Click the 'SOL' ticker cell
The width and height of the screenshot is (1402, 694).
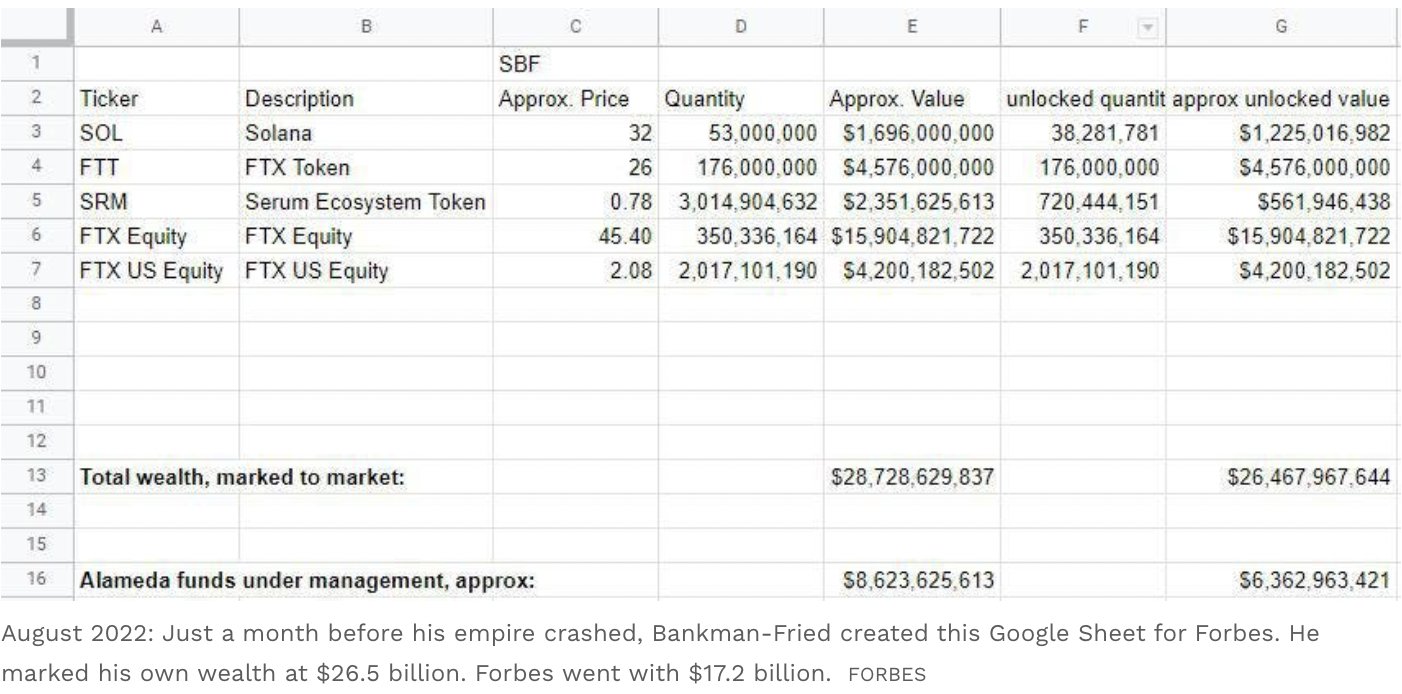[157, 133]
